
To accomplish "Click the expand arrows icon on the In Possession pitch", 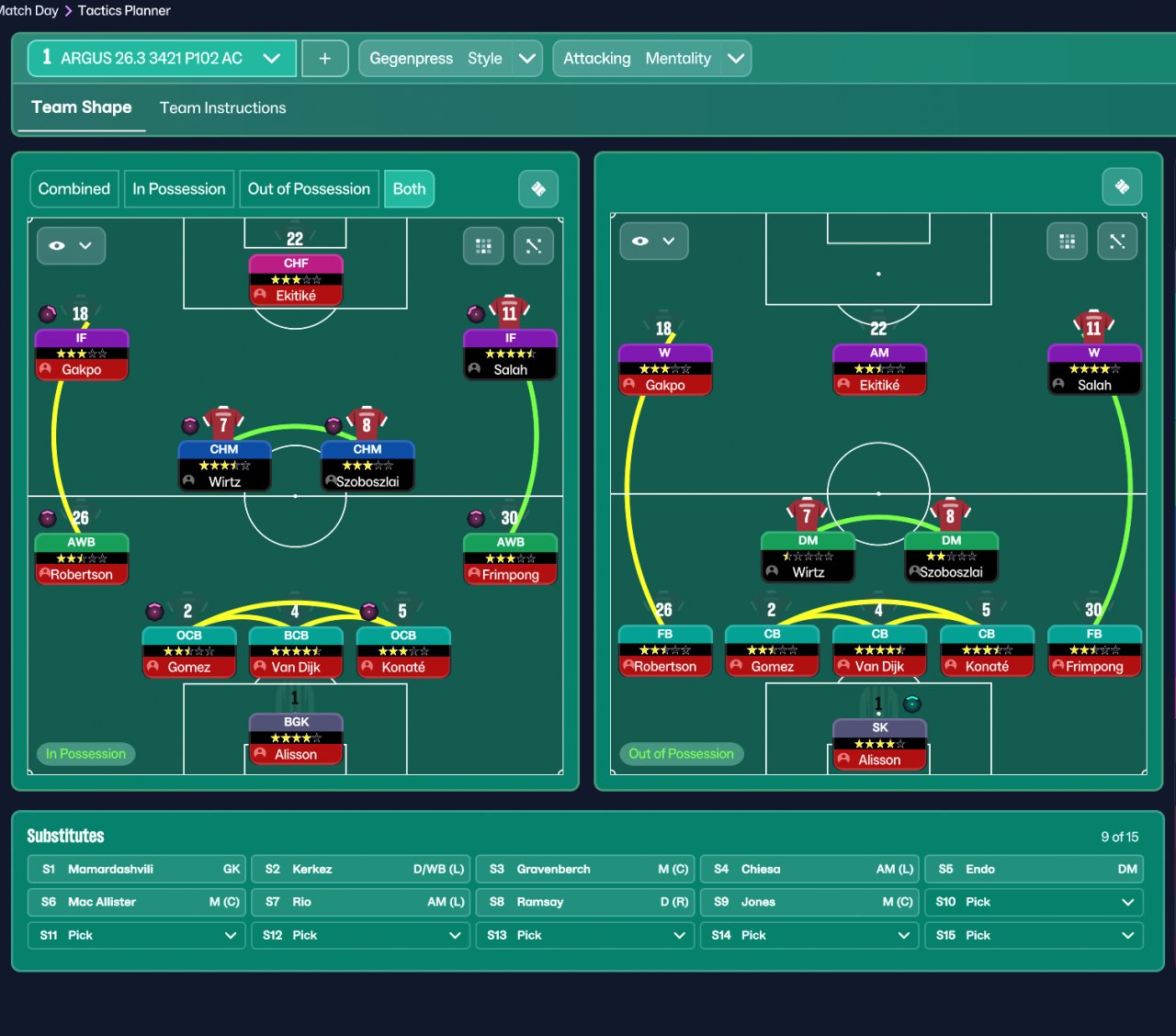I will point(534,245).
